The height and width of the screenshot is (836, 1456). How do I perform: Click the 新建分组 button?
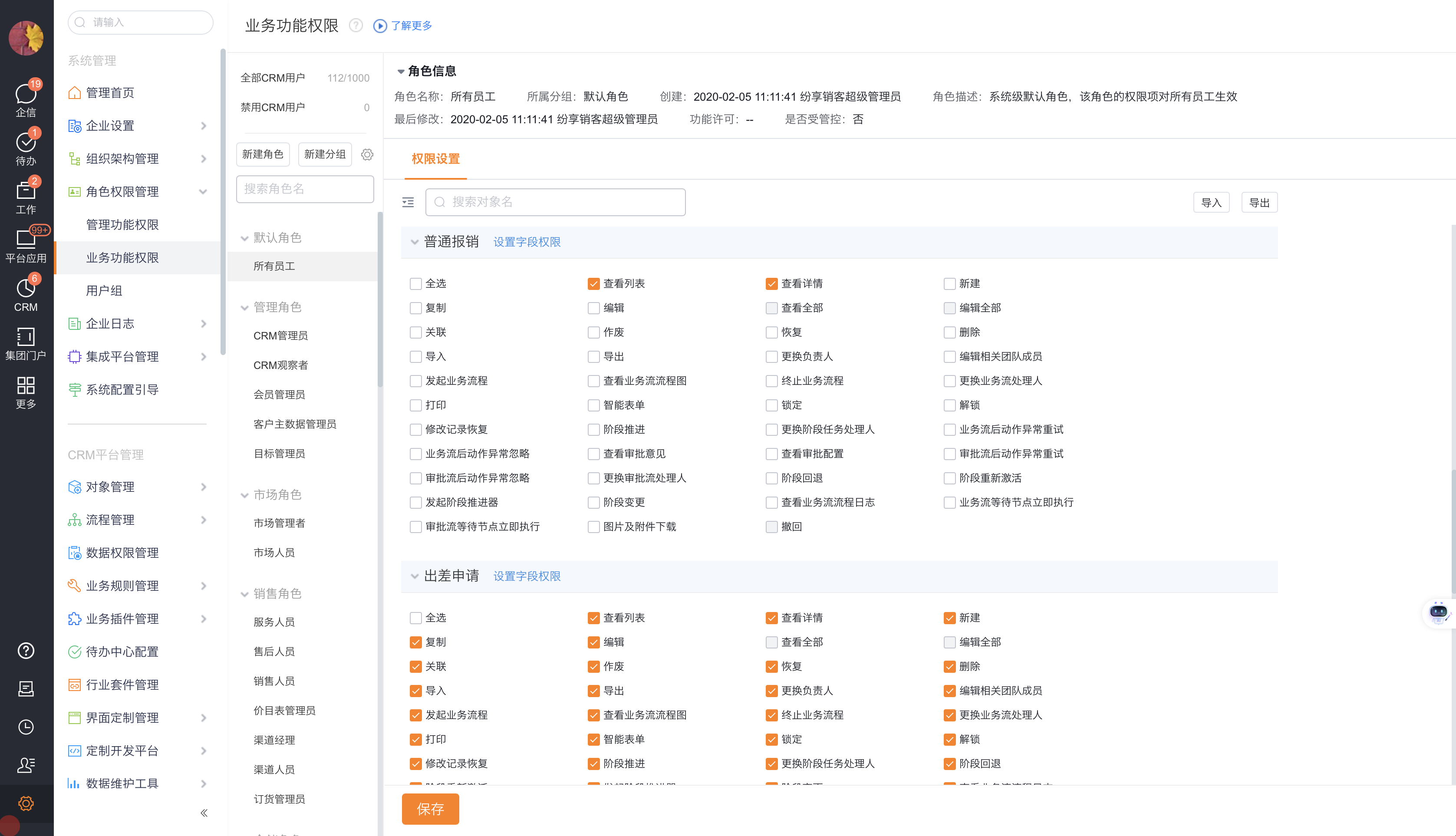point(325,155)
